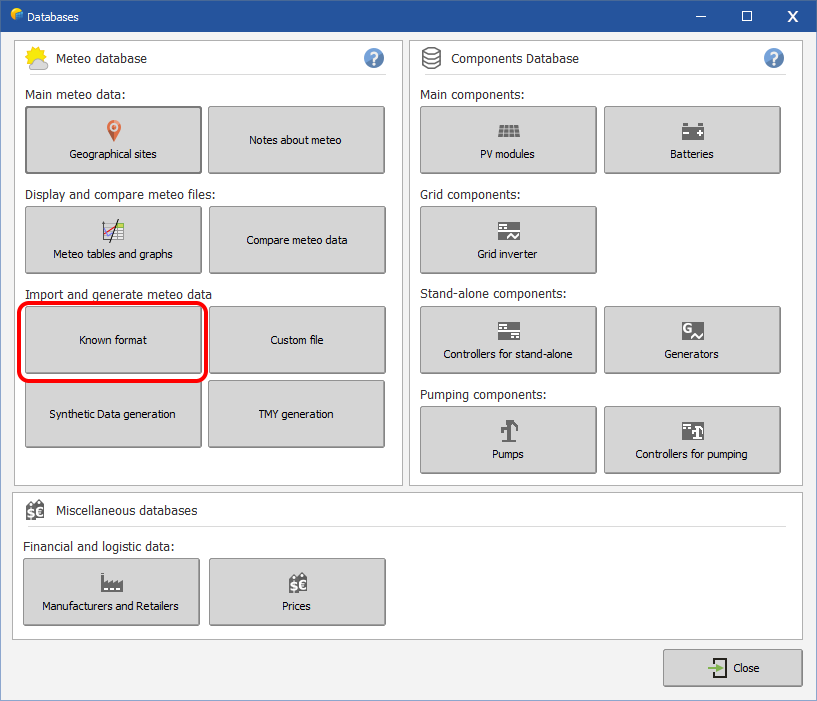
Task: Click the Known format import button
Action: pos(113,340)
